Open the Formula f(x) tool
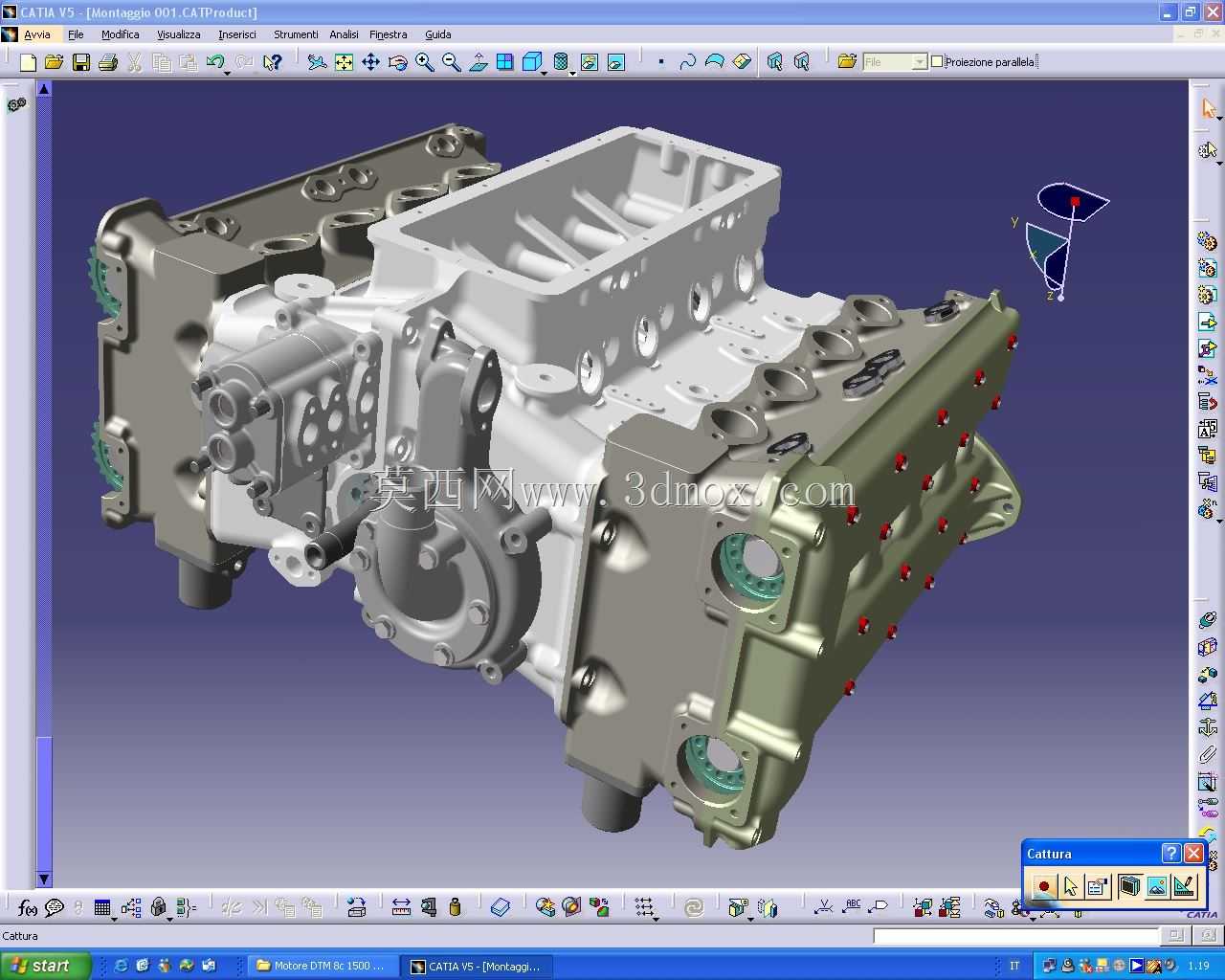Viewport: 1225px width, 980px height. click(x=28, y=907)
